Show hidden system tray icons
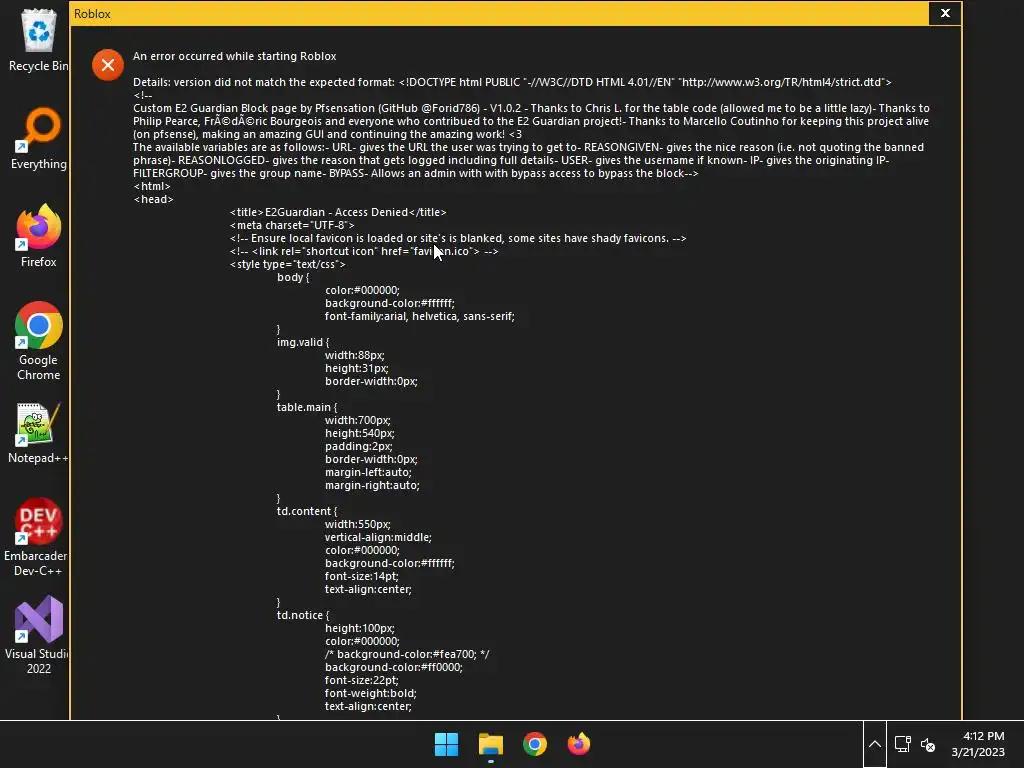 pos(875,744)
